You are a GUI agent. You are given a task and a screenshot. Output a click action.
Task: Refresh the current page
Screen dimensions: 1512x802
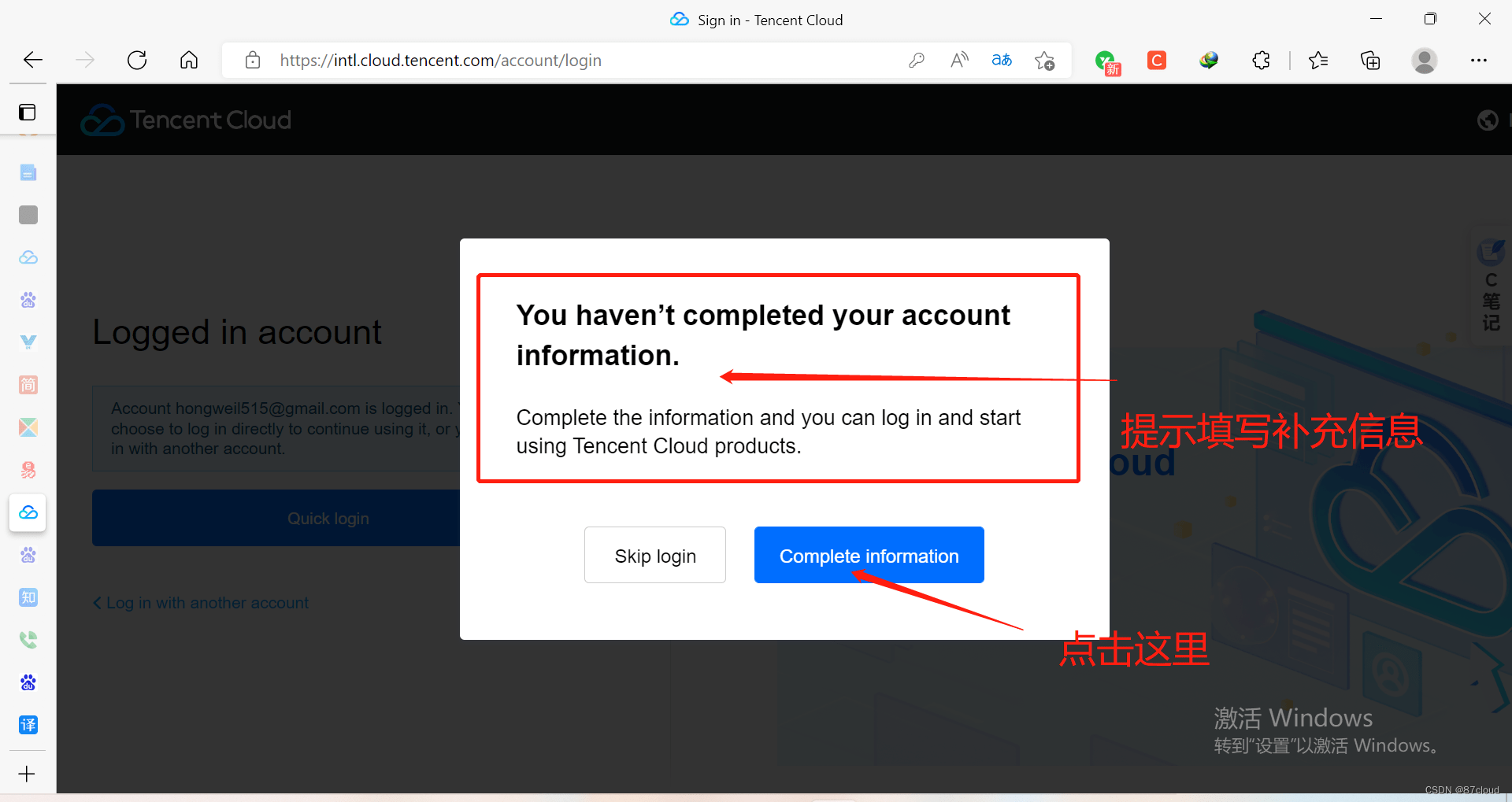coord(137,60)
